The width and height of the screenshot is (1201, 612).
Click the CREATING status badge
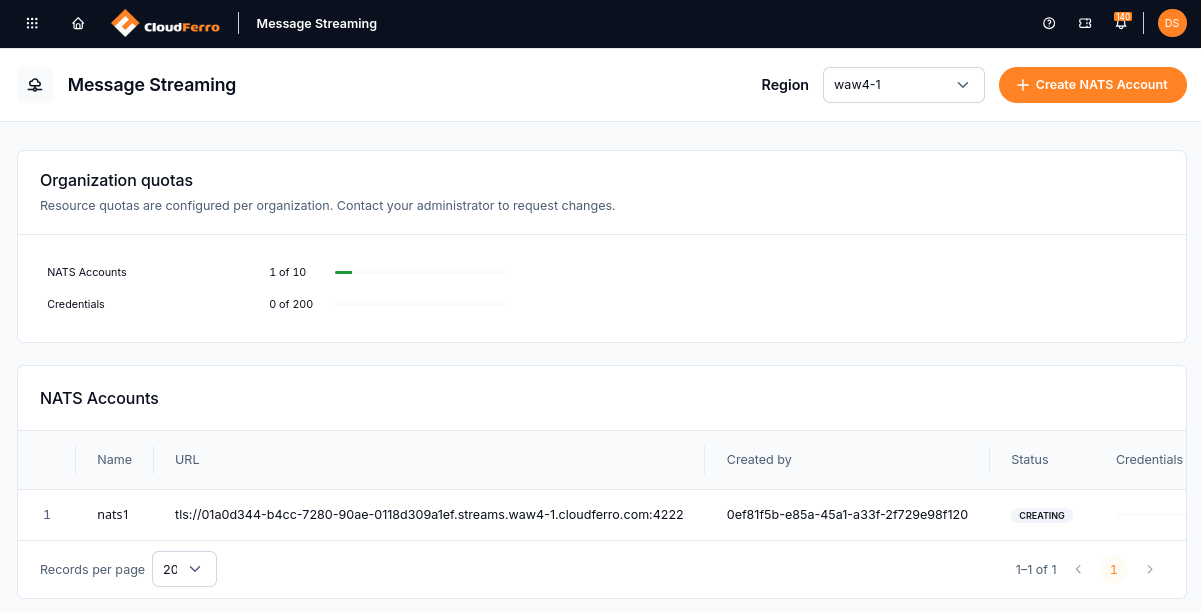tap(1042, 516)
